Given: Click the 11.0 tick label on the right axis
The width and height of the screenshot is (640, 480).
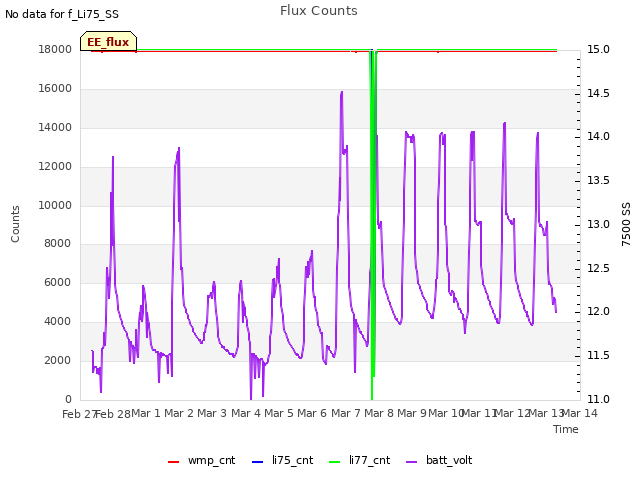Looking at the screenshot, I should point(598,399).
